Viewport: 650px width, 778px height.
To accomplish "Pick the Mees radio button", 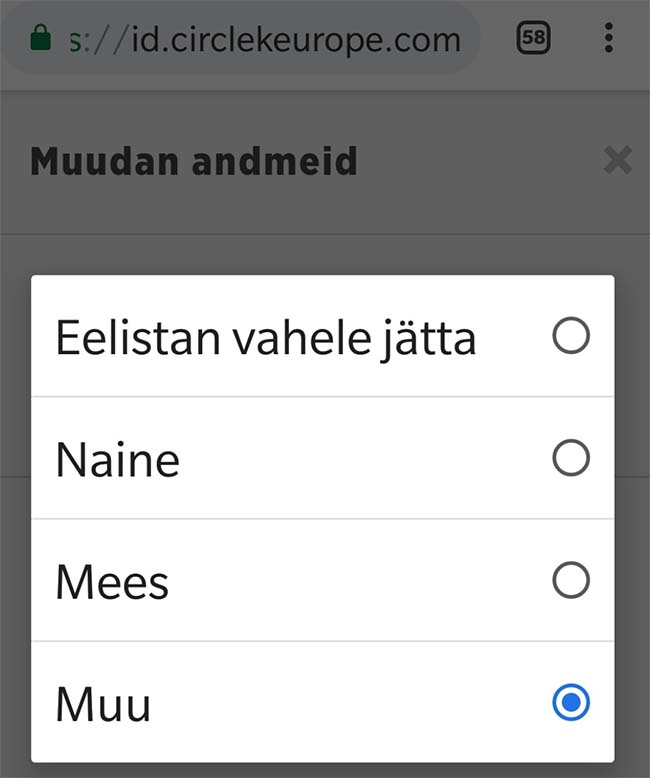I will (571, 581).
